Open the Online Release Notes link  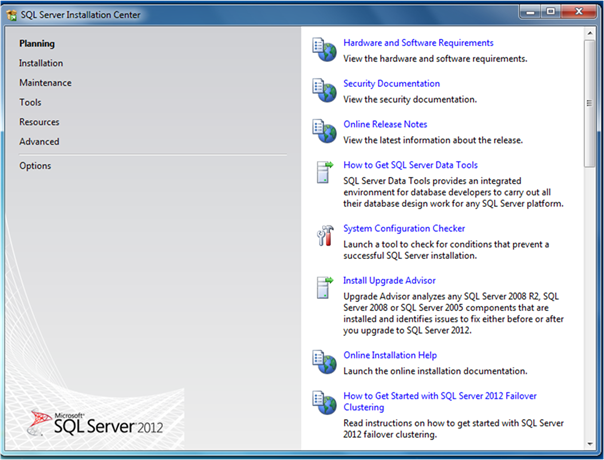[385, 124]
